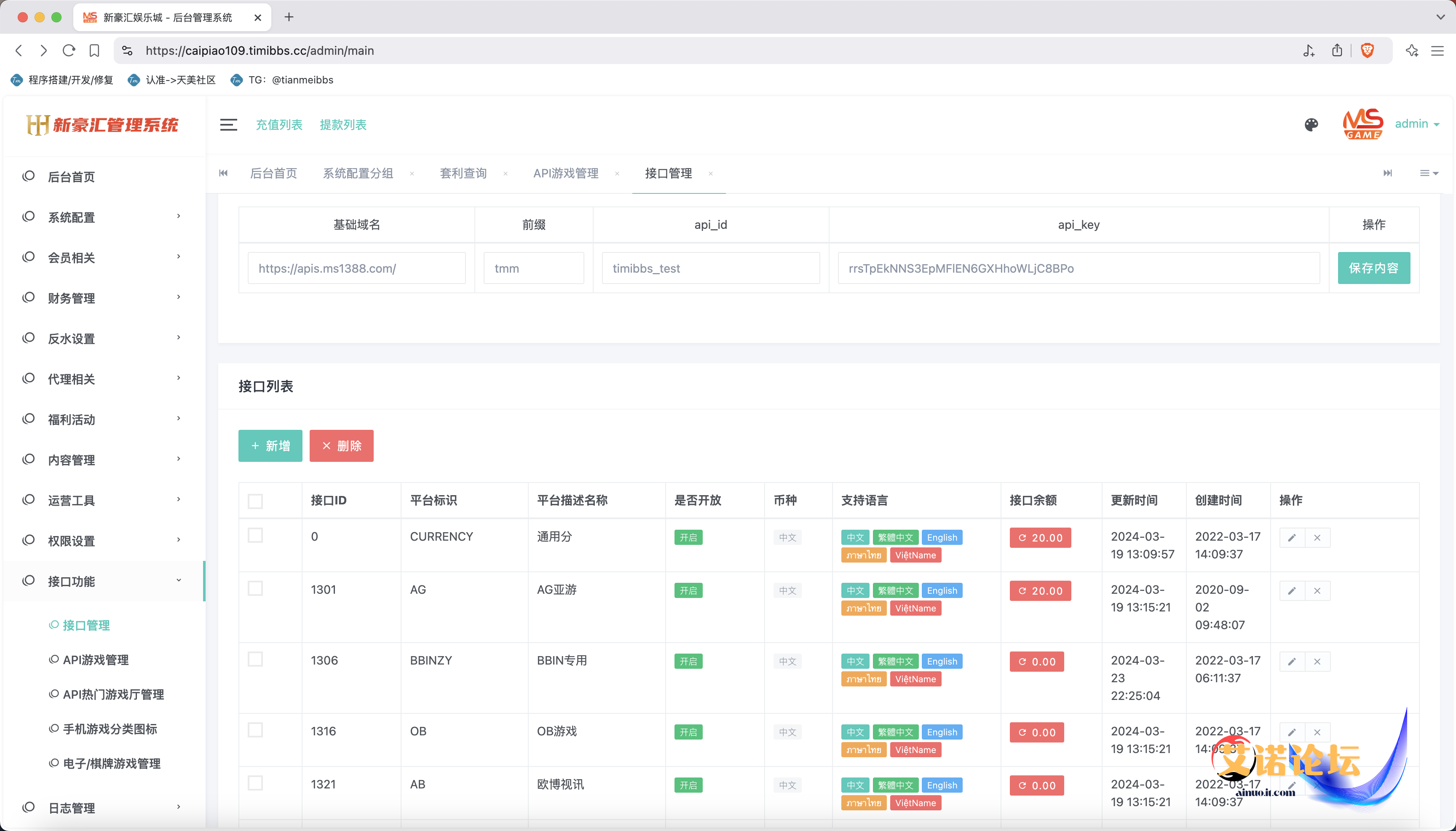1456x831 pixels.
Task: Open the theme color palette icon
Action: tap(1311, 124)
